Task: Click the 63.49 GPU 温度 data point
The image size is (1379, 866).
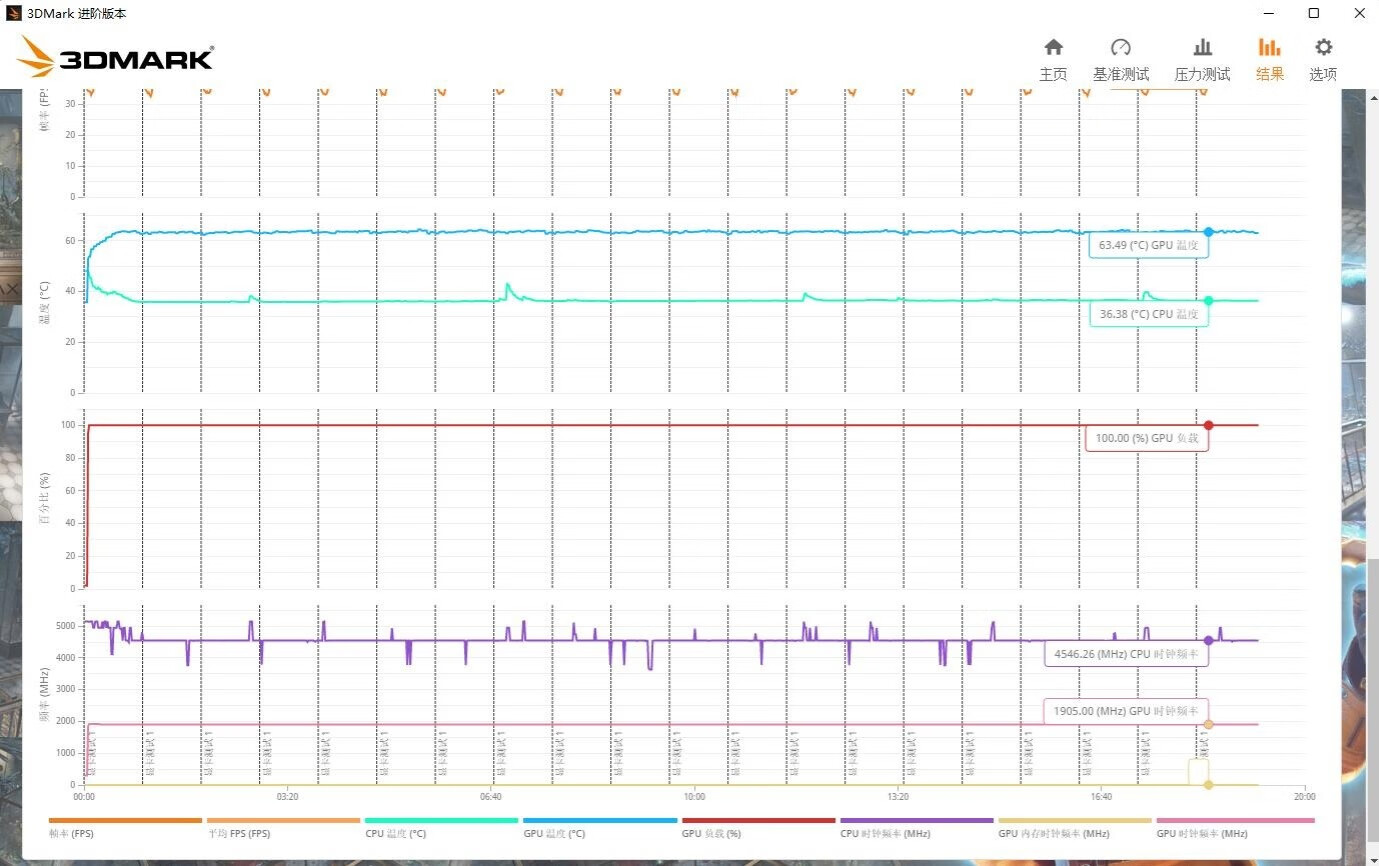Action: point(1208,232)
